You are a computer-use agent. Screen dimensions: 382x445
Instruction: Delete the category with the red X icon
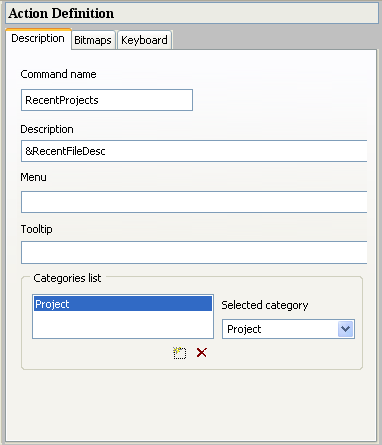coord(202,352)
